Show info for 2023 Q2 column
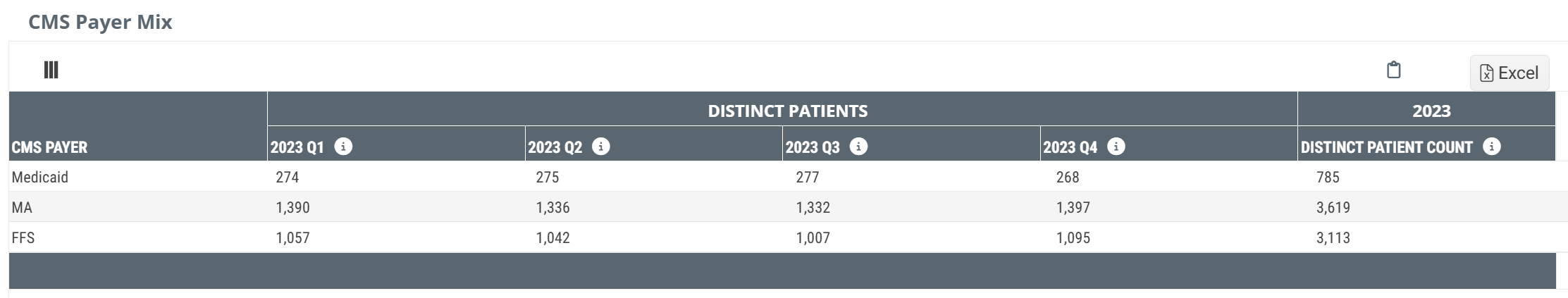This screenshot has width=1568, height=298. click(600, 147)
